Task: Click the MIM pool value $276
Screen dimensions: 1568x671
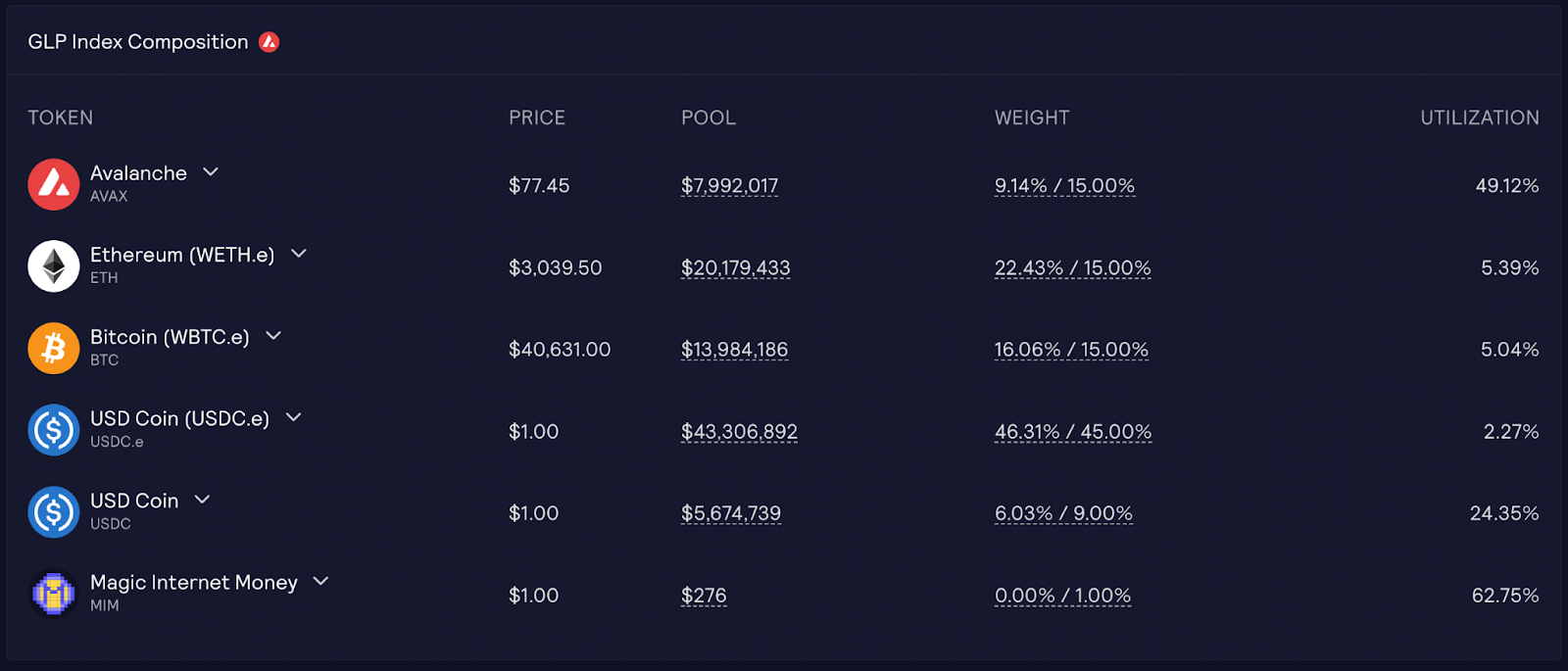Action: [704, 596]
